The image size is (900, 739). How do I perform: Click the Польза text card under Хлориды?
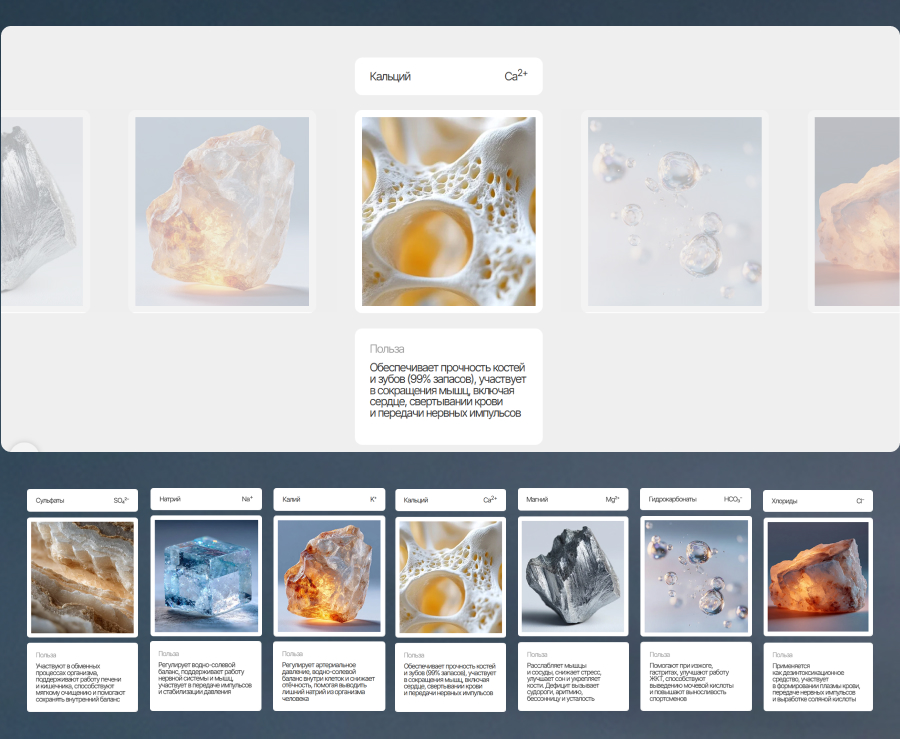818,677
